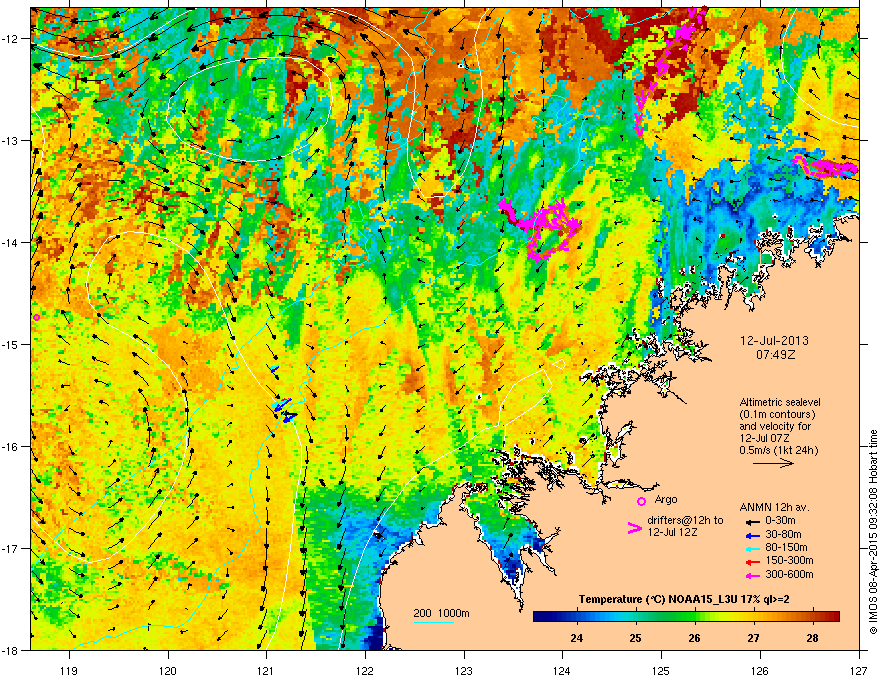Click the black 0-30m arrow legend icon
The height and width of the screenshot is (680, 880).
(x=751, y=521)
